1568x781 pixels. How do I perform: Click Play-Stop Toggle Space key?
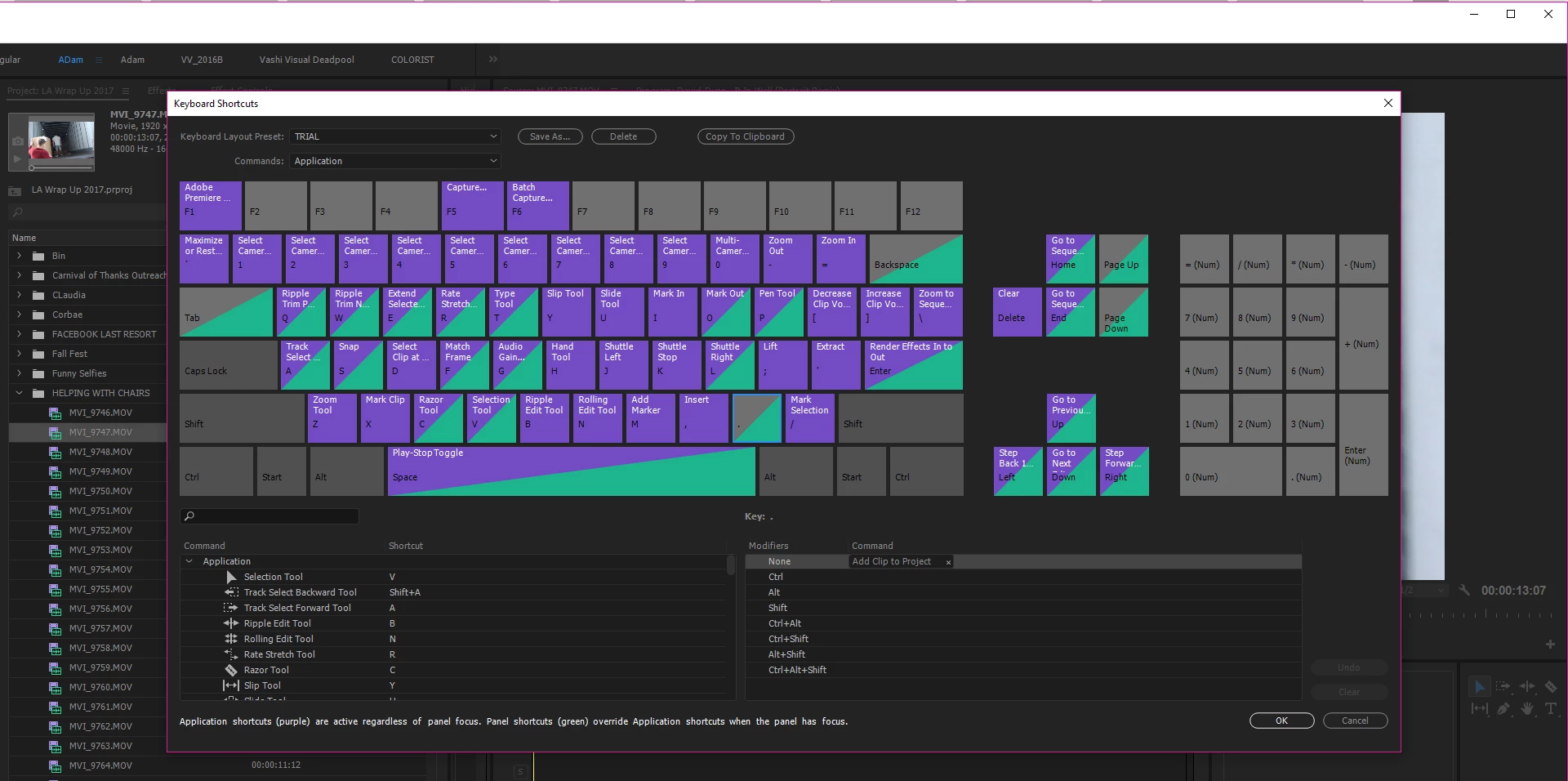(x=572, y=471)
